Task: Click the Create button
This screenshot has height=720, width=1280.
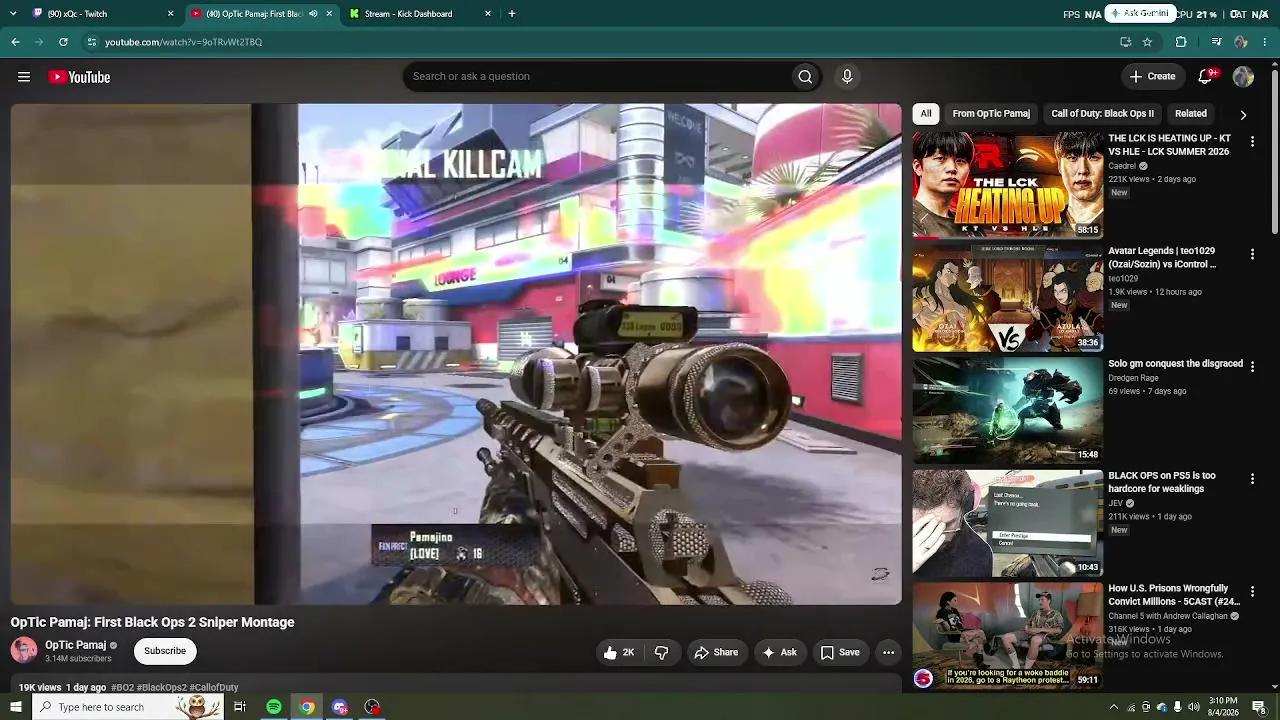Action: [1152, 77]
